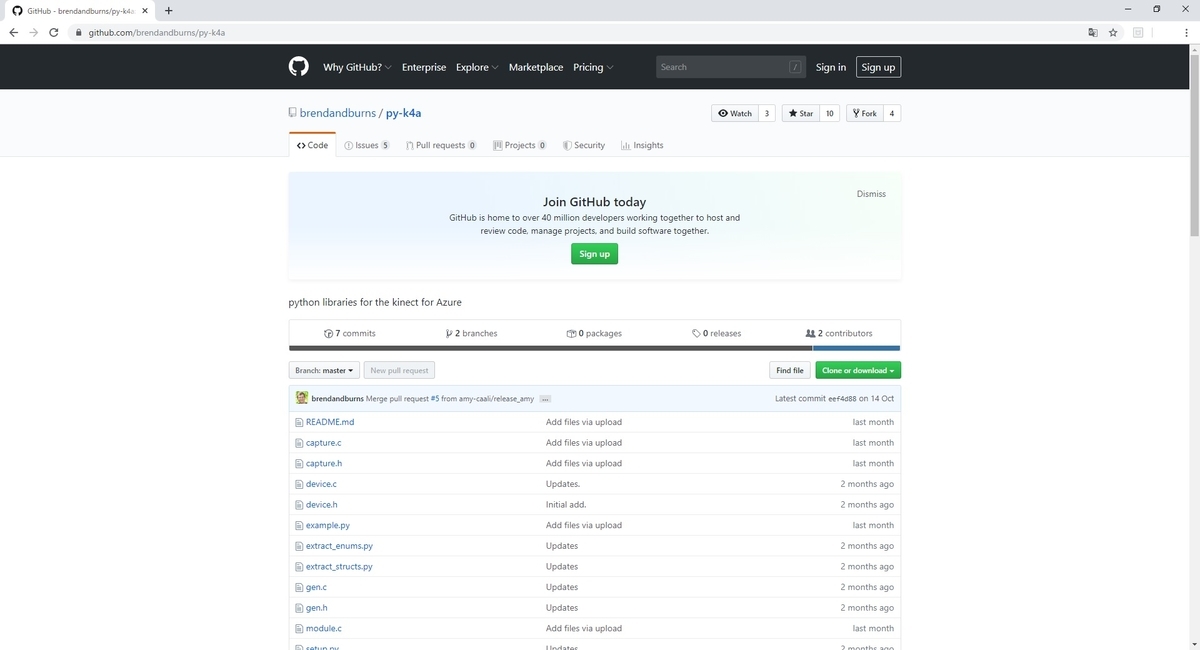Open the brendandburns owner link
The image size is (1200, 650).
tap(337, 113)
